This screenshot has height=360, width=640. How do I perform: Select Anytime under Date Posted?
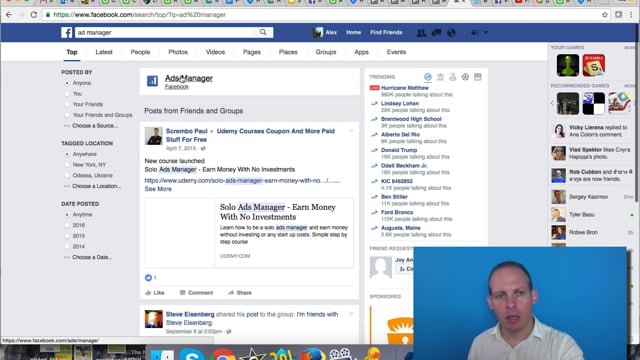coord(67,214)
